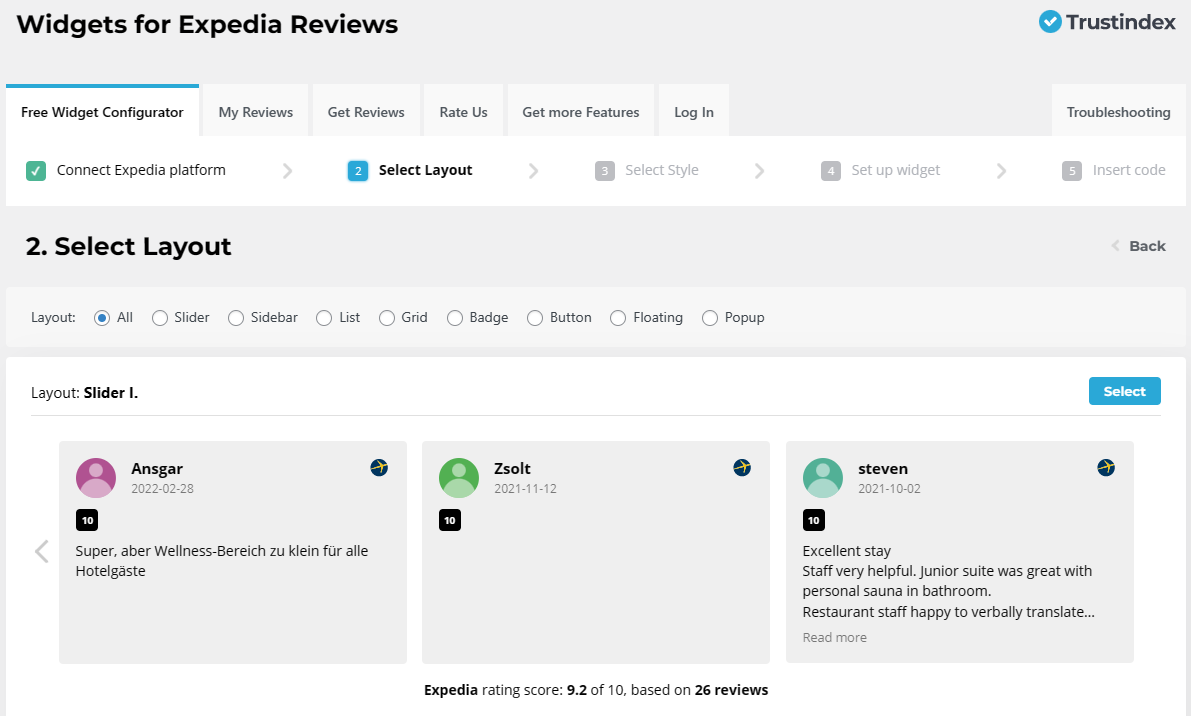This screenshot has width=1191, height=716.
Task: Open the Troubleshooting tab
Action: [x=1119, y=112]
